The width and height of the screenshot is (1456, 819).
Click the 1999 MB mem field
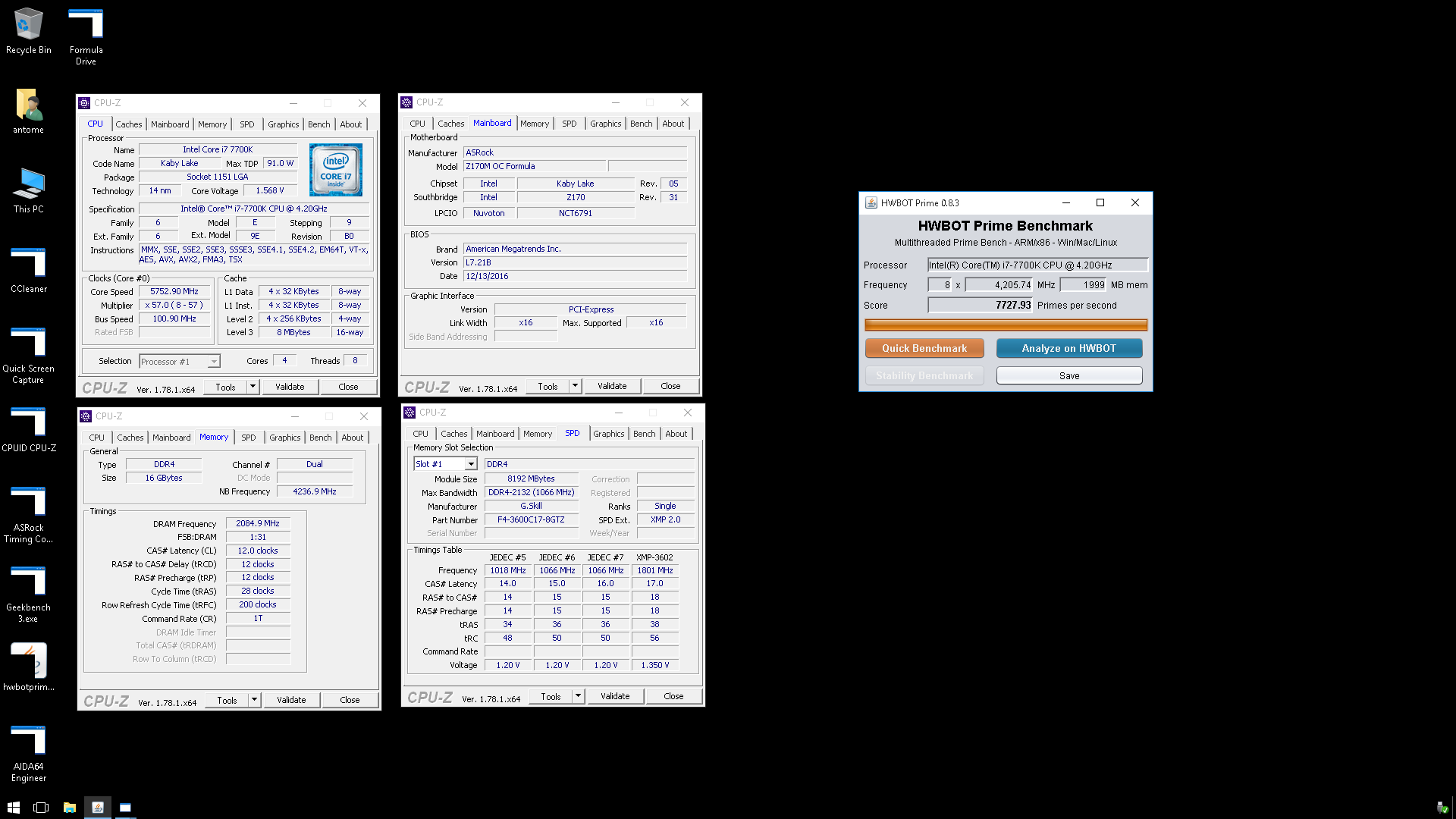click(x=1084, y=285)
